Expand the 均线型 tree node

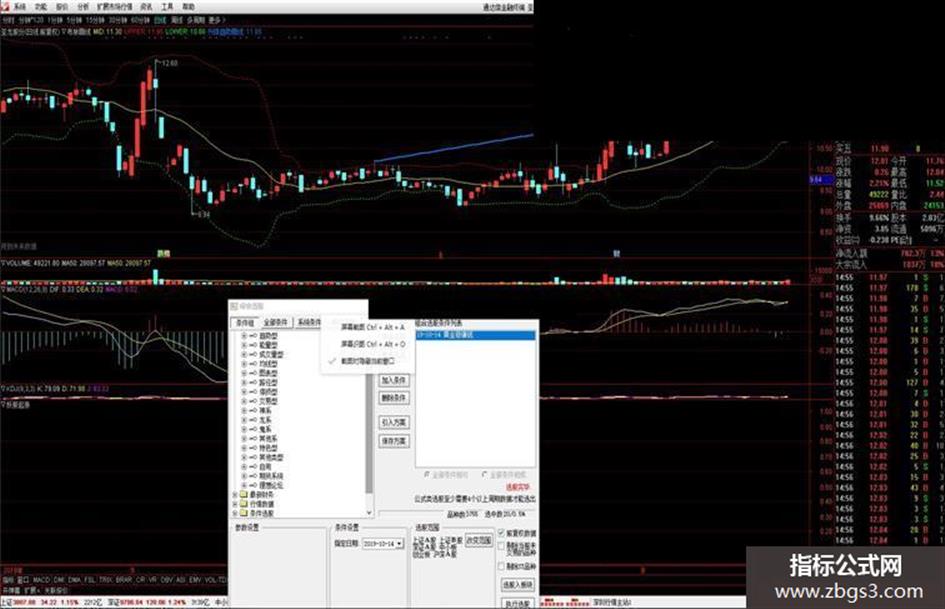[243, 364]
